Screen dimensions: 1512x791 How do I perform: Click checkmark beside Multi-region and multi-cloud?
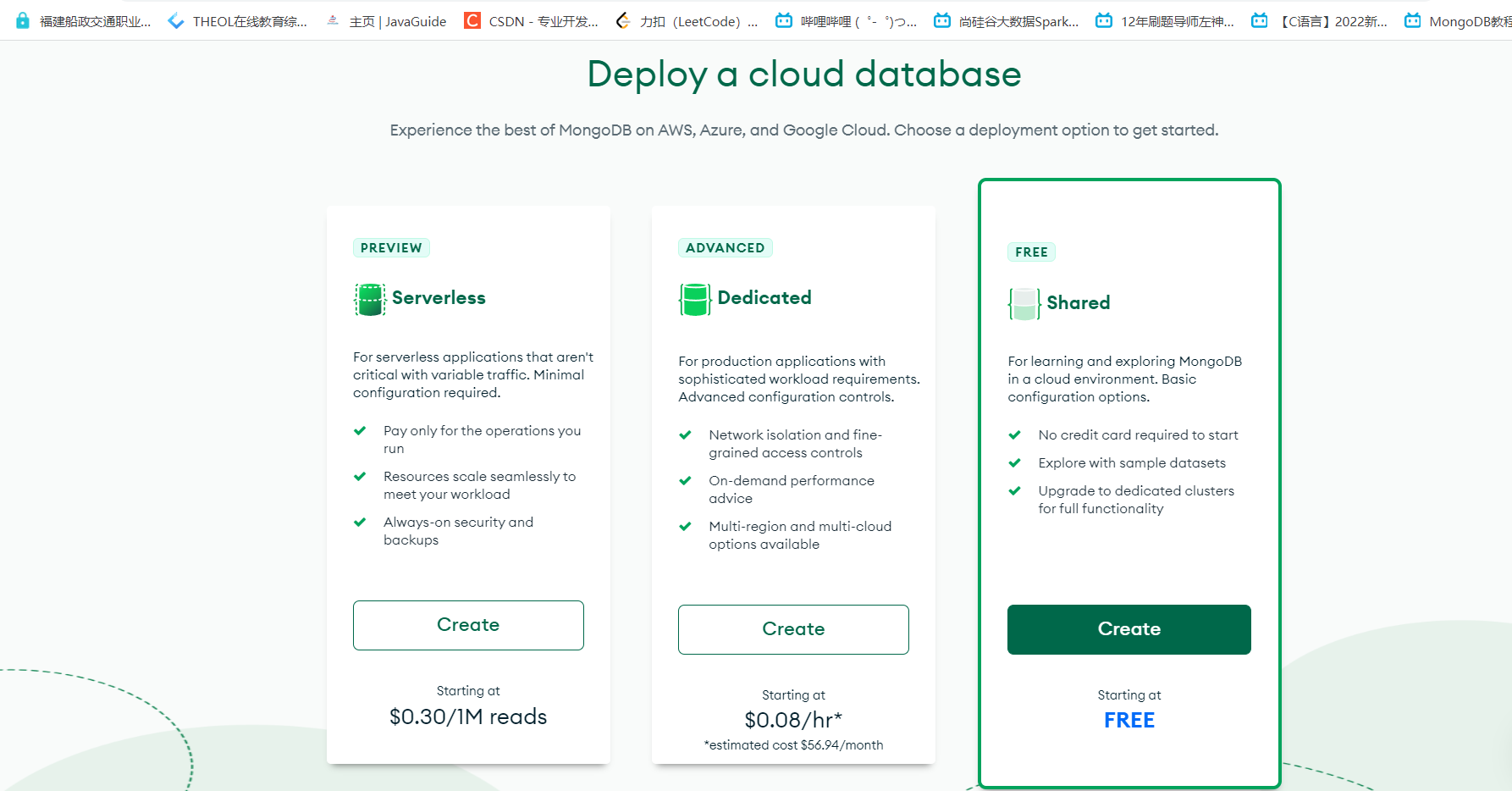[x=685, y=526]
